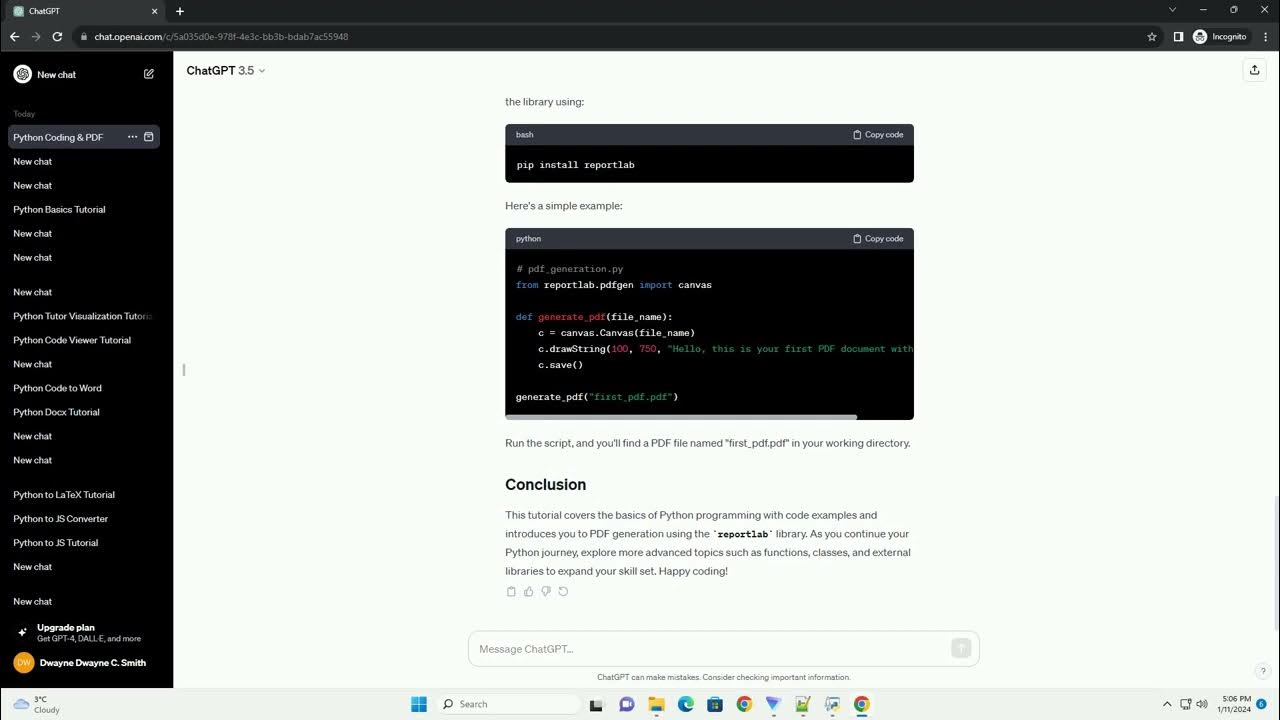Open the weather widget showing 3°C Cloudy
Image resolution: width=1280 pixels, height=720 pixels.
coord(36,704)
